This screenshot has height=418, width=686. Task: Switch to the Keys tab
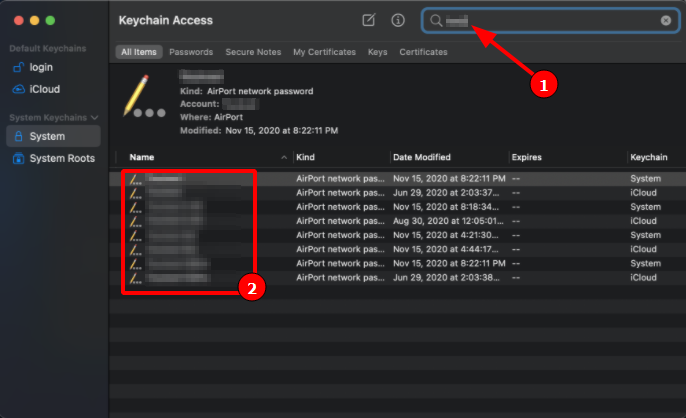pyautogui.click(x=377, y=52)
